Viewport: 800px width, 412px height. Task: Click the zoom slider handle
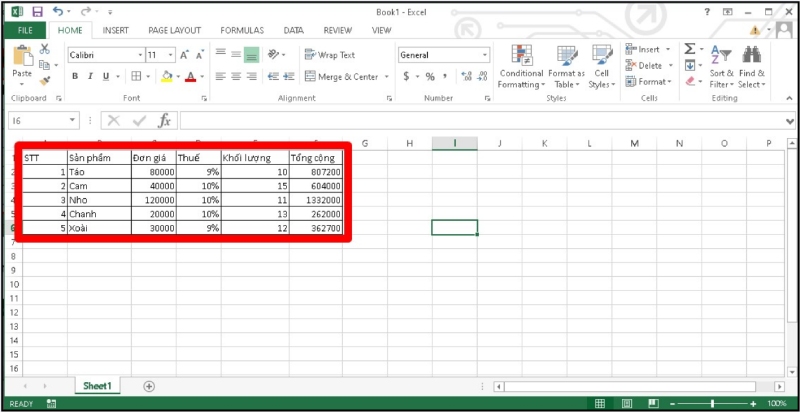point(712,403)
